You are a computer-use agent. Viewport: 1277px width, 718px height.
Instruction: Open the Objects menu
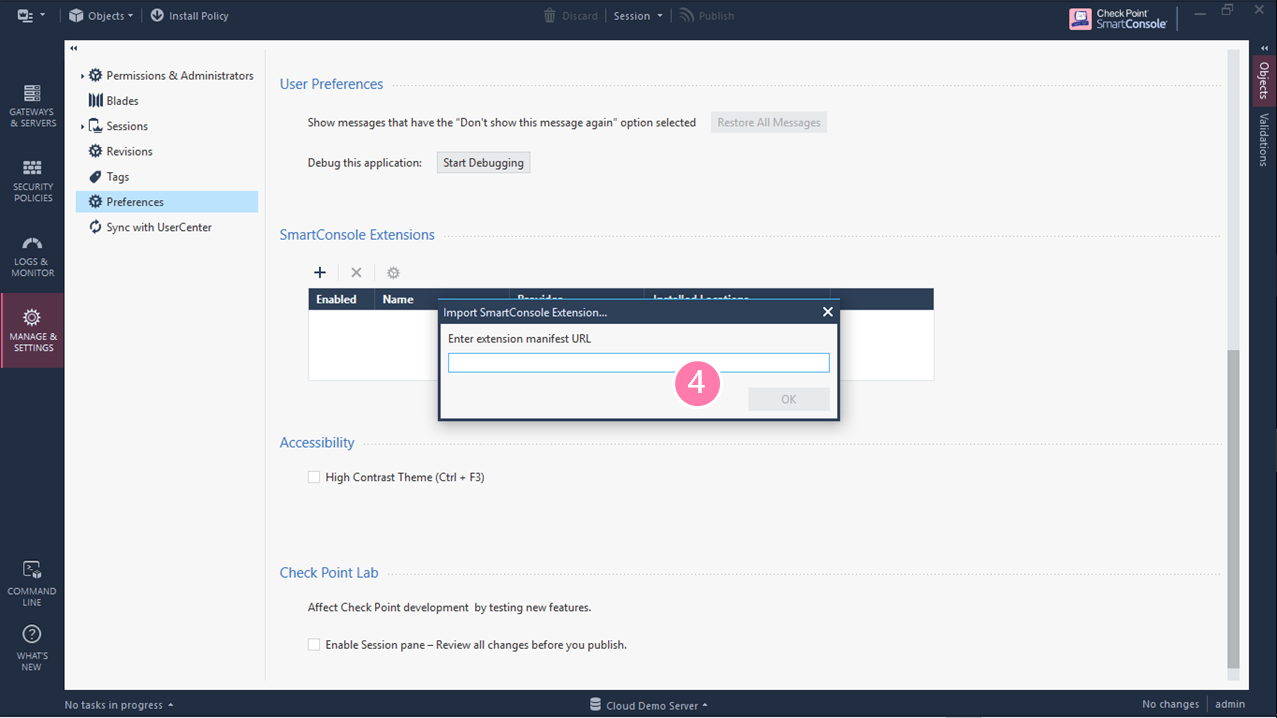point(101,16)
